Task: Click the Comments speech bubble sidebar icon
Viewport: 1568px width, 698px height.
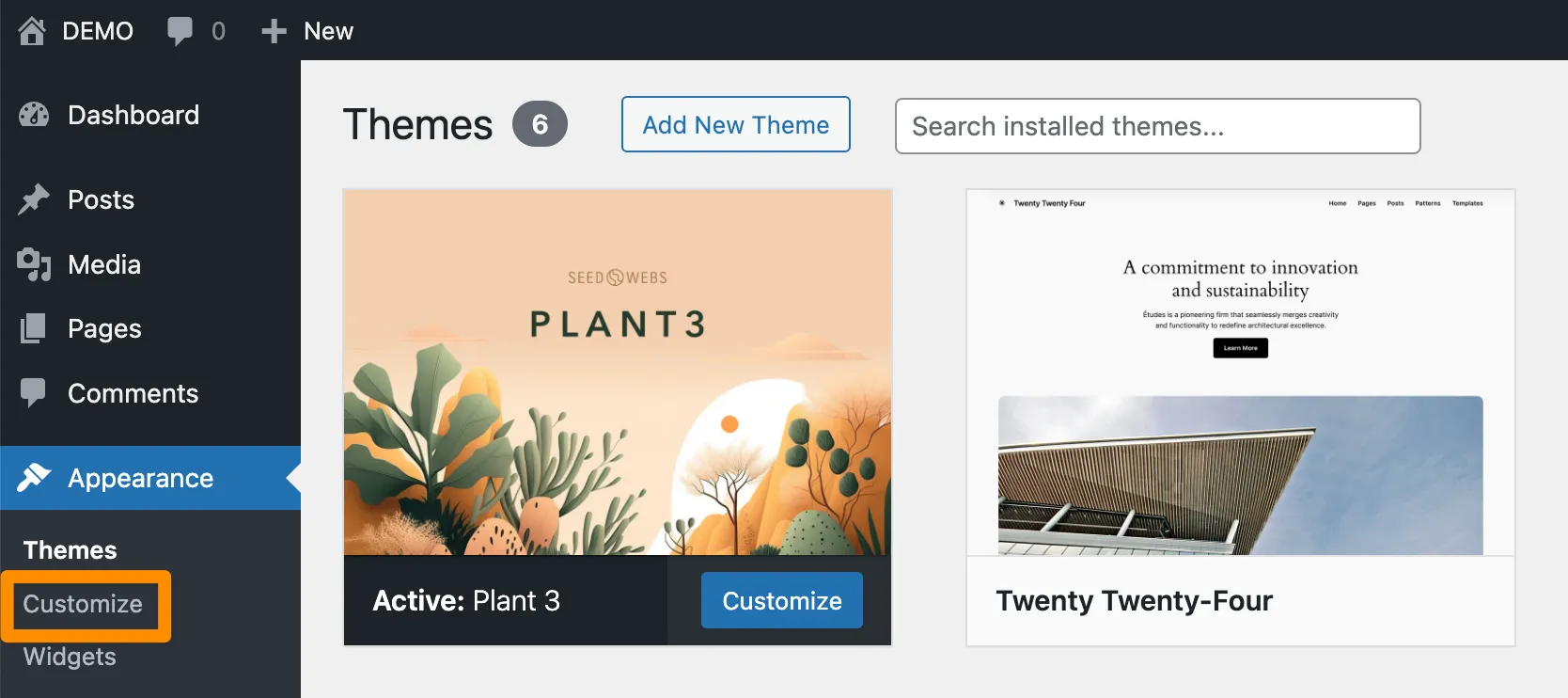Action: 34,393
